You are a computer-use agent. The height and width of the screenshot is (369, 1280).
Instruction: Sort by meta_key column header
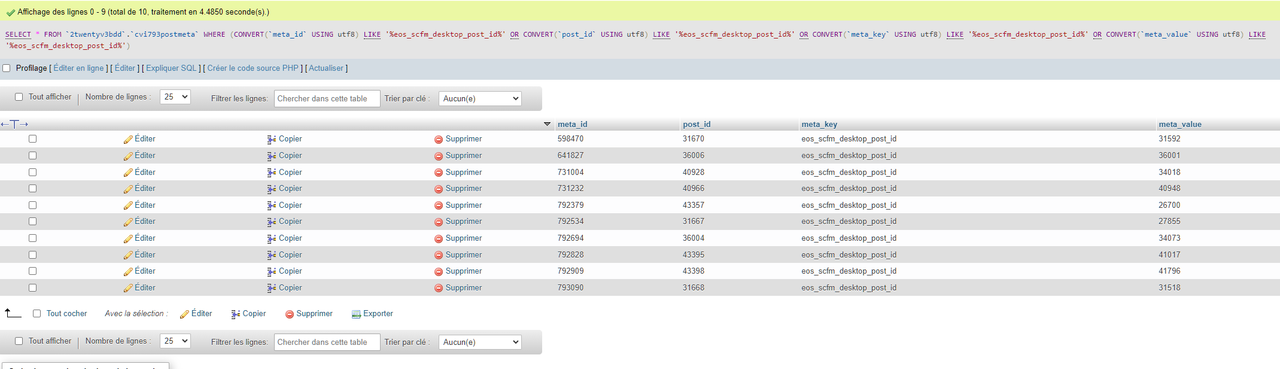pyautogui.click(x=819, y=124)
